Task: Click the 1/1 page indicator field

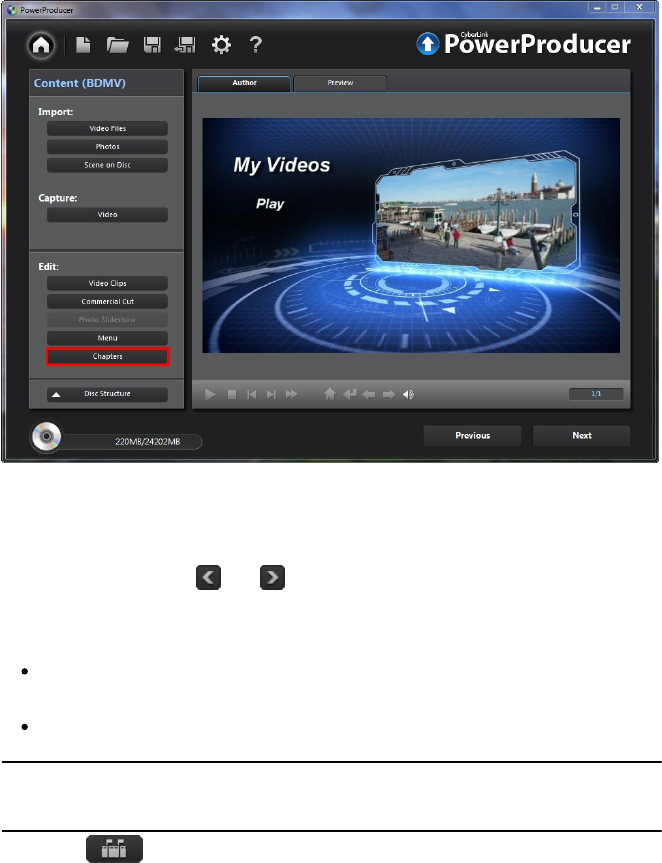Action: click(x=596, y=394)
